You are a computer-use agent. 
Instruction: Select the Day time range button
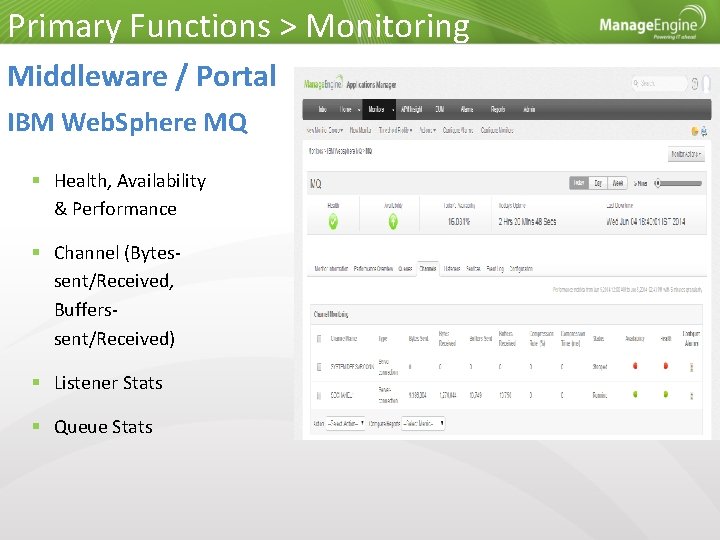598,183
